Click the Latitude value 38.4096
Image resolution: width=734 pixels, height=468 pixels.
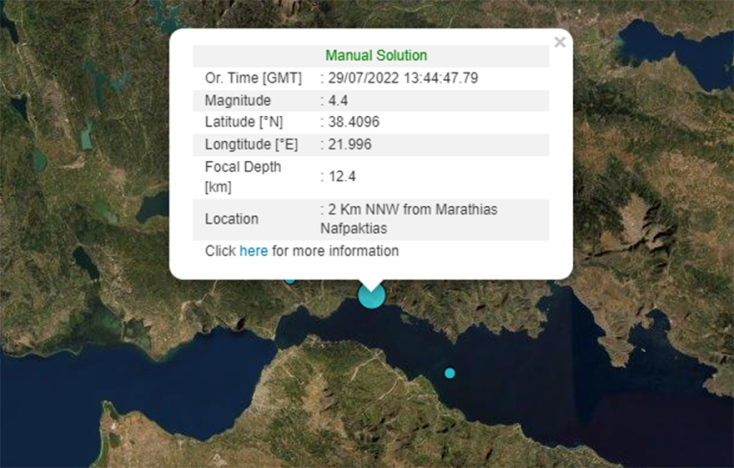point(354,122)
